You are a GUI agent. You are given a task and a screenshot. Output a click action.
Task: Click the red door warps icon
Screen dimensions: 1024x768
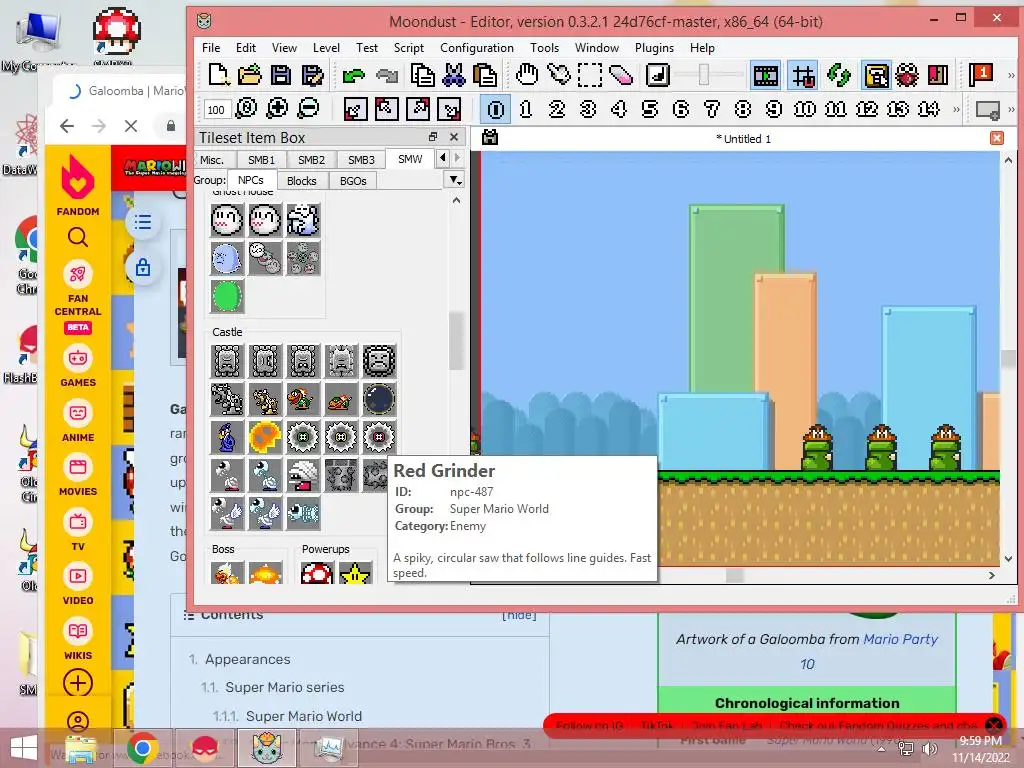(x=938, y=75)
